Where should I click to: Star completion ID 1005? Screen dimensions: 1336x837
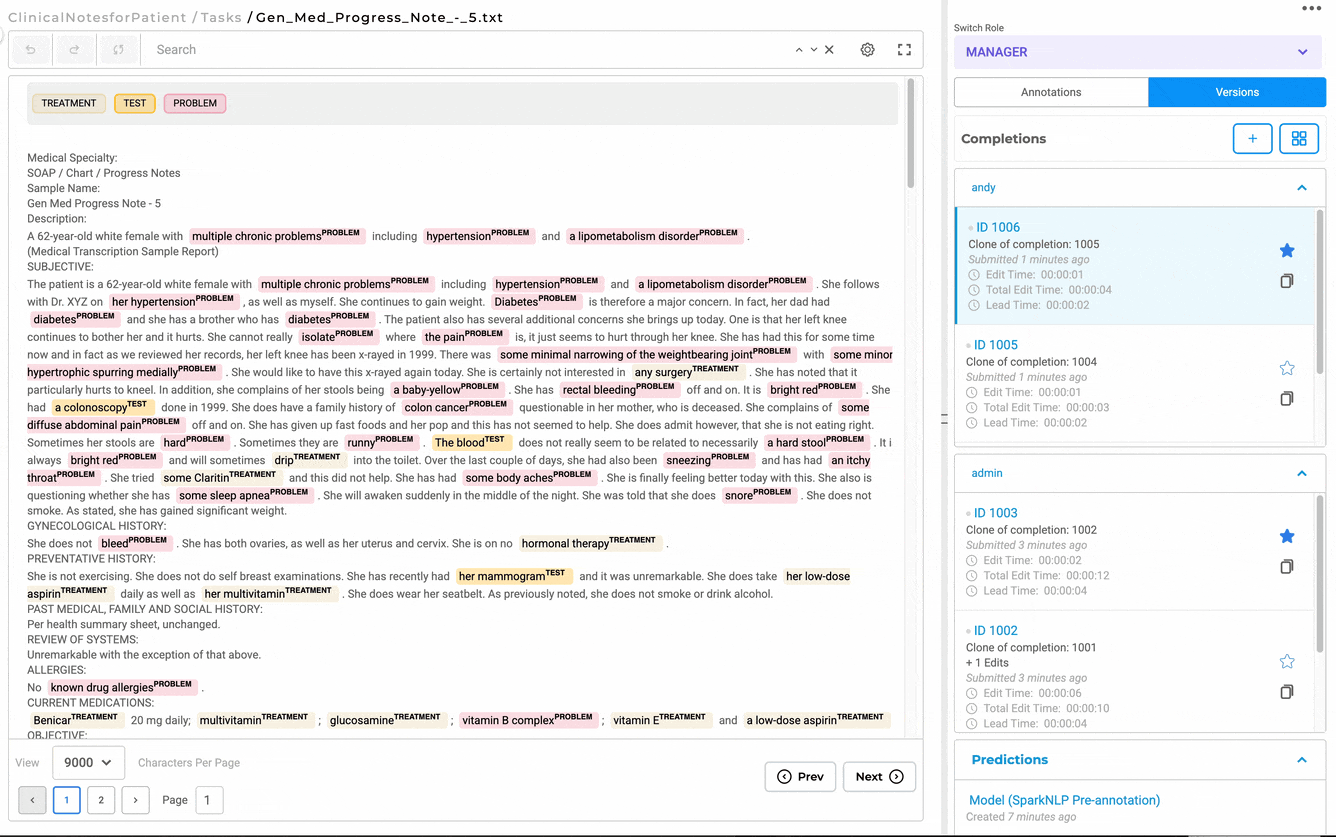(x=1287, y=368)
